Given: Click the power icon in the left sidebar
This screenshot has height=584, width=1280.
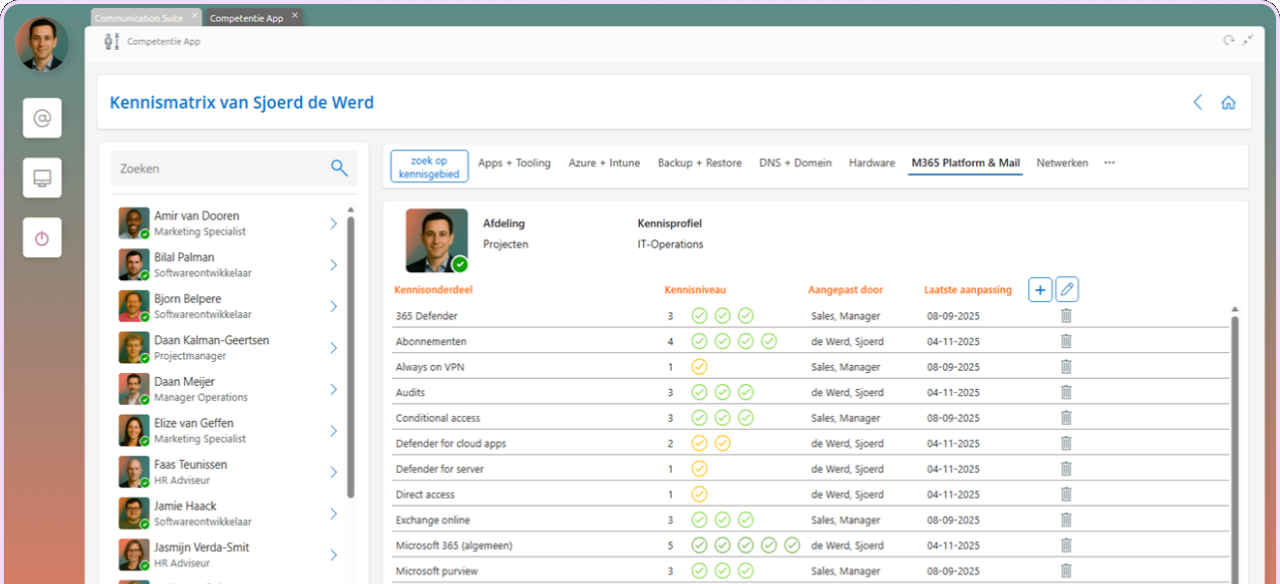Looking at the screenshot, I should (x=41, y=237).
